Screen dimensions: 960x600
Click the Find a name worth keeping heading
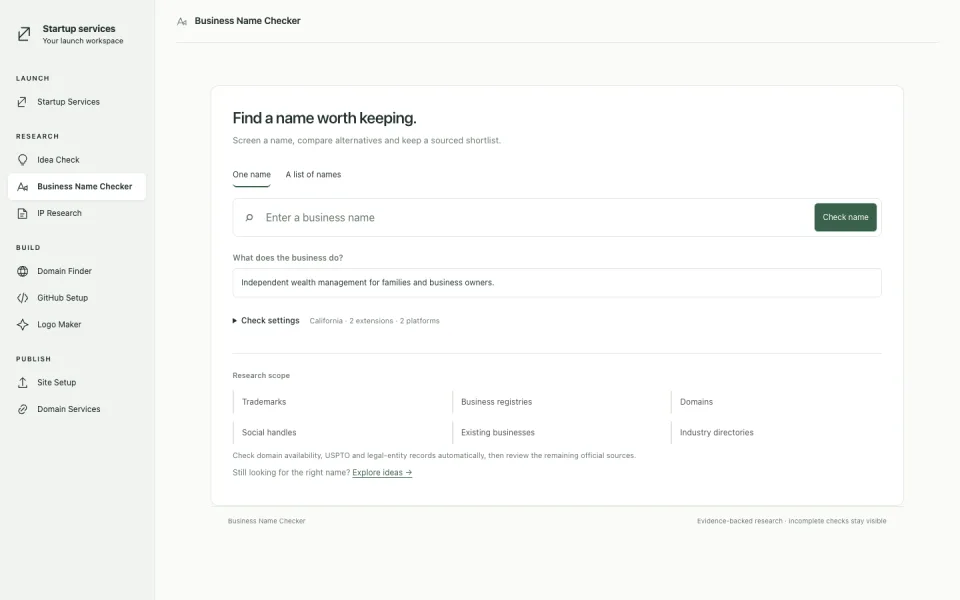[x=324, y=118]
